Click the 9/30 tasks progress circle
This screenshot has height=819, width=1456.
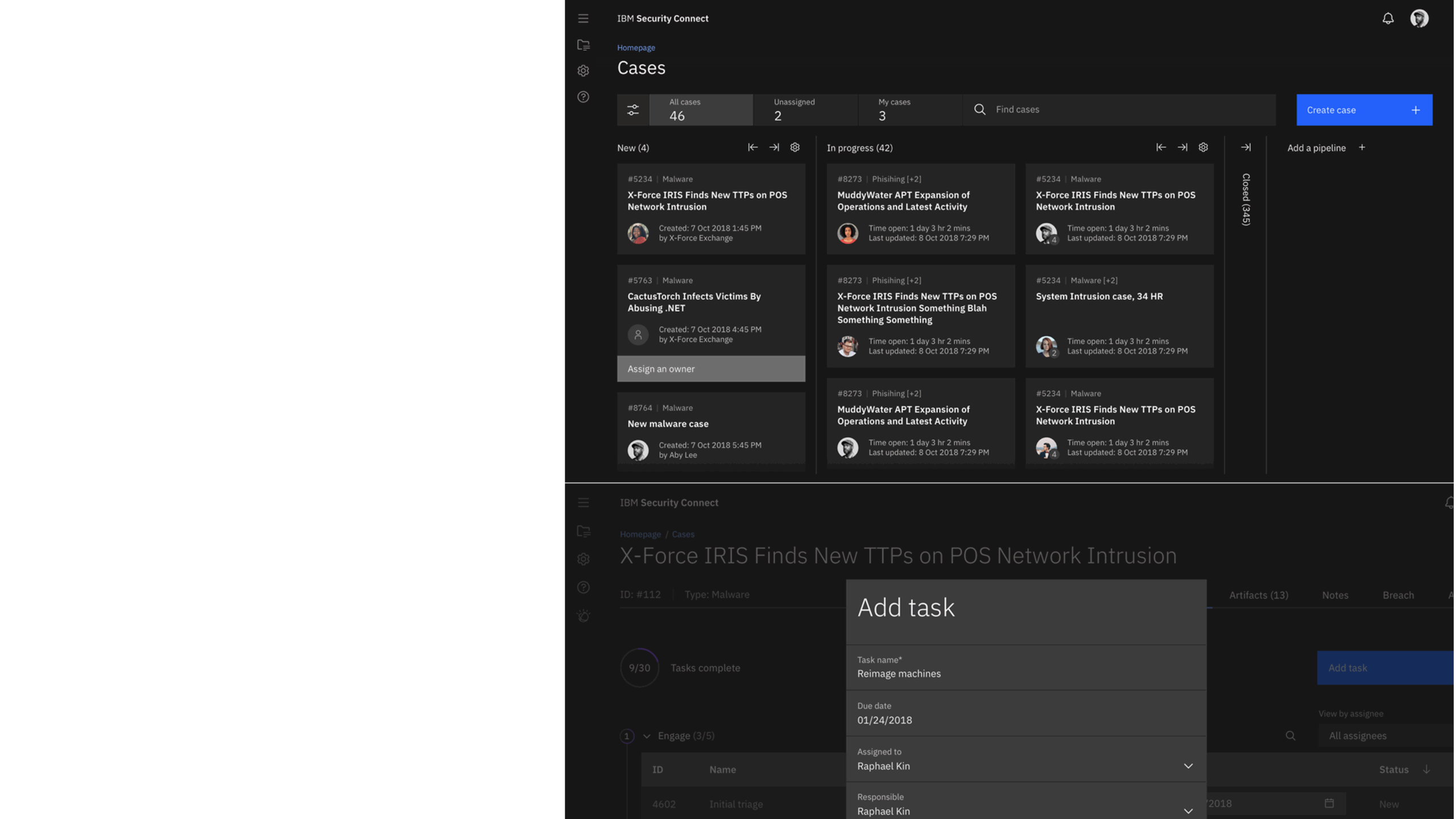pyautogui.click(x=639, y=668)
